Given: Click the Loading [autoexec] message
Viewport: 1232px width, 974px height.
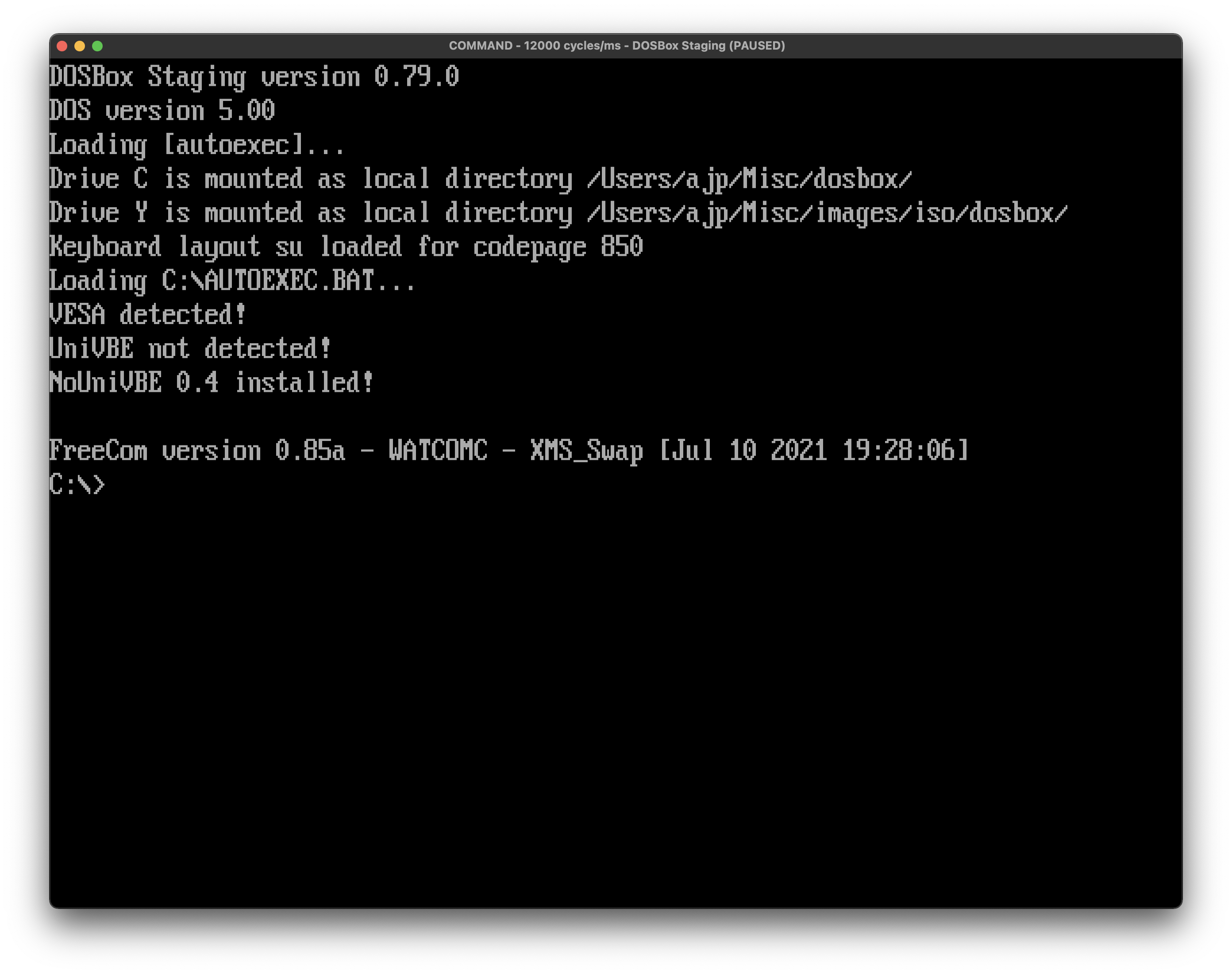Looking at the screenshot, I should [196, 145].
